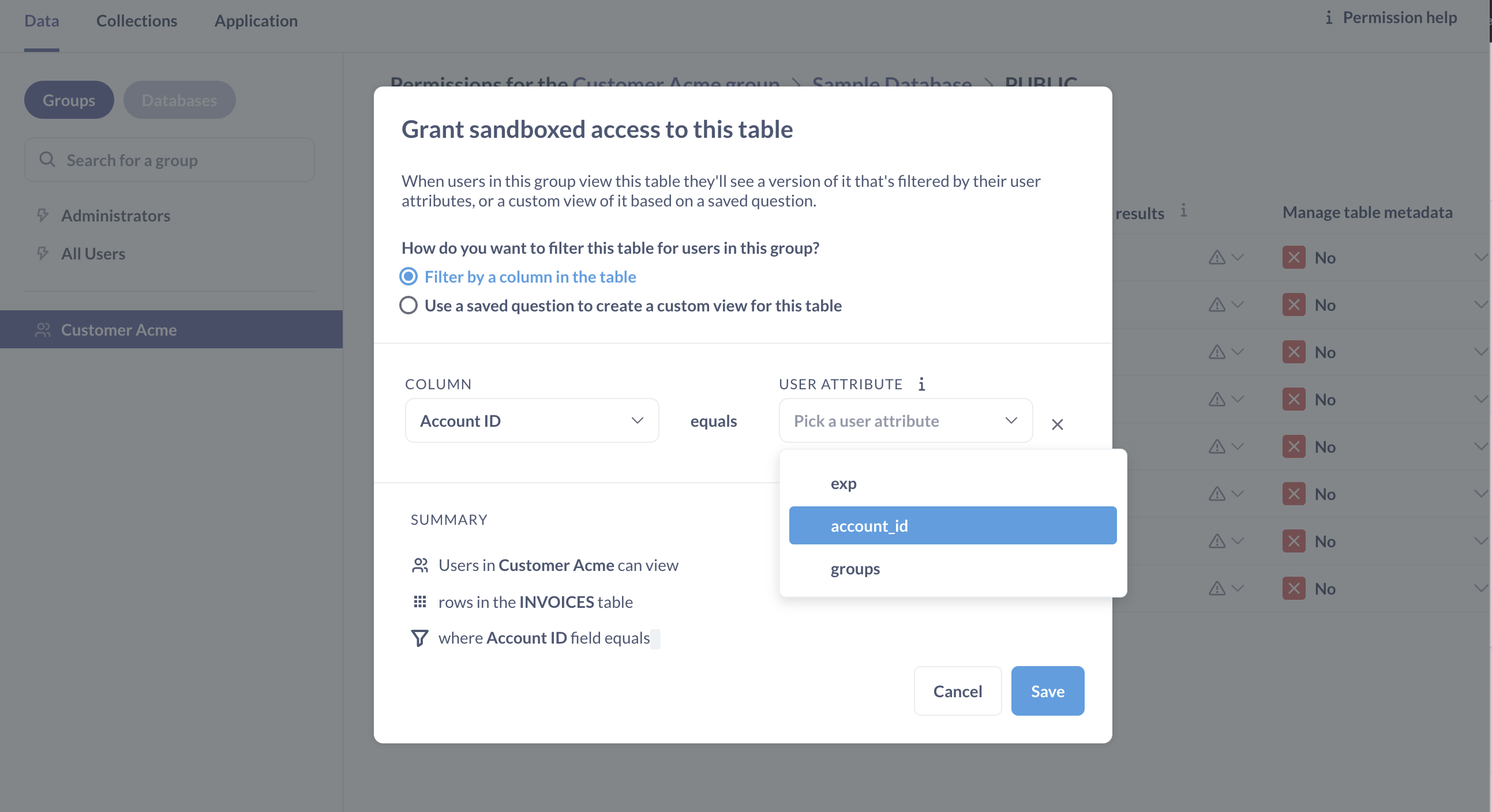Switch to the Application tab
The height and width of the screenshot is (812, 1492).
point(255,19)
